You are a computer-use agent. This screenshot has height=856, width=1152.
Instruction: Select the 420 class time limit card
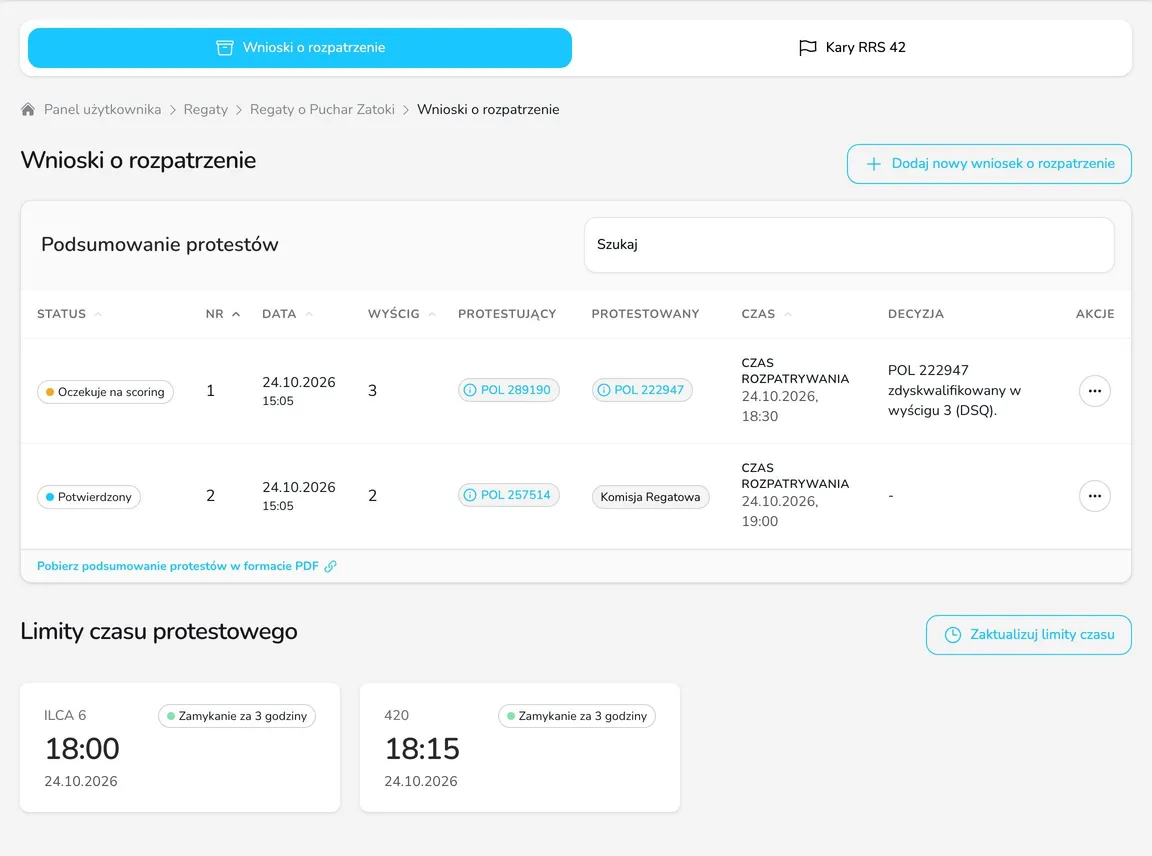520,748
